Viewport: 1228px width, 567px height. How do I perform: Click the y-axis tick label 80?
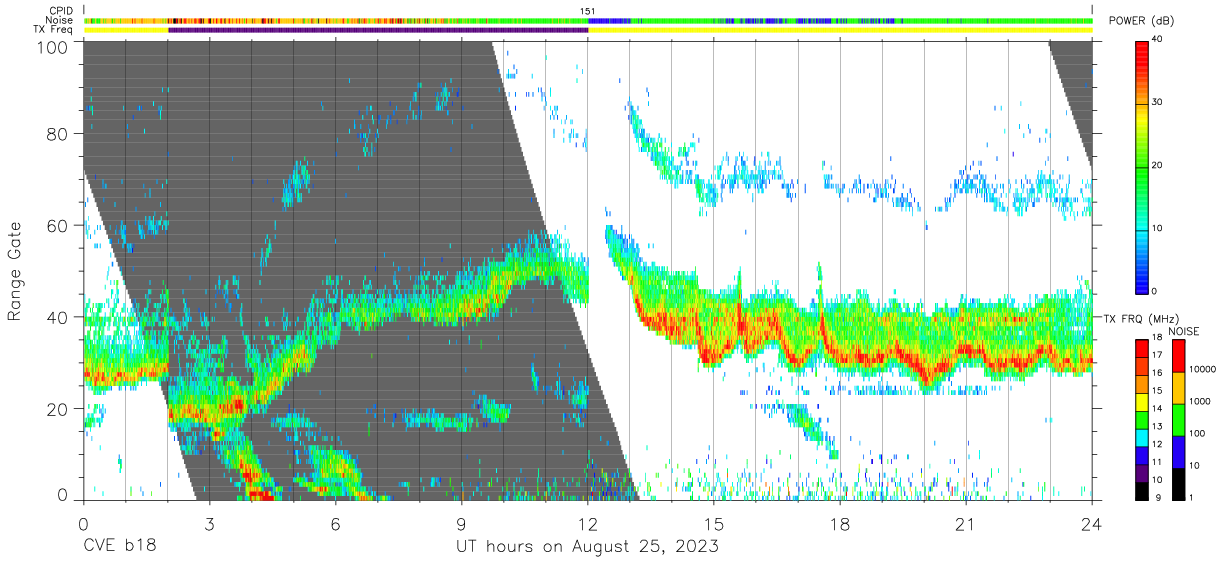click(x=57, y=134)
